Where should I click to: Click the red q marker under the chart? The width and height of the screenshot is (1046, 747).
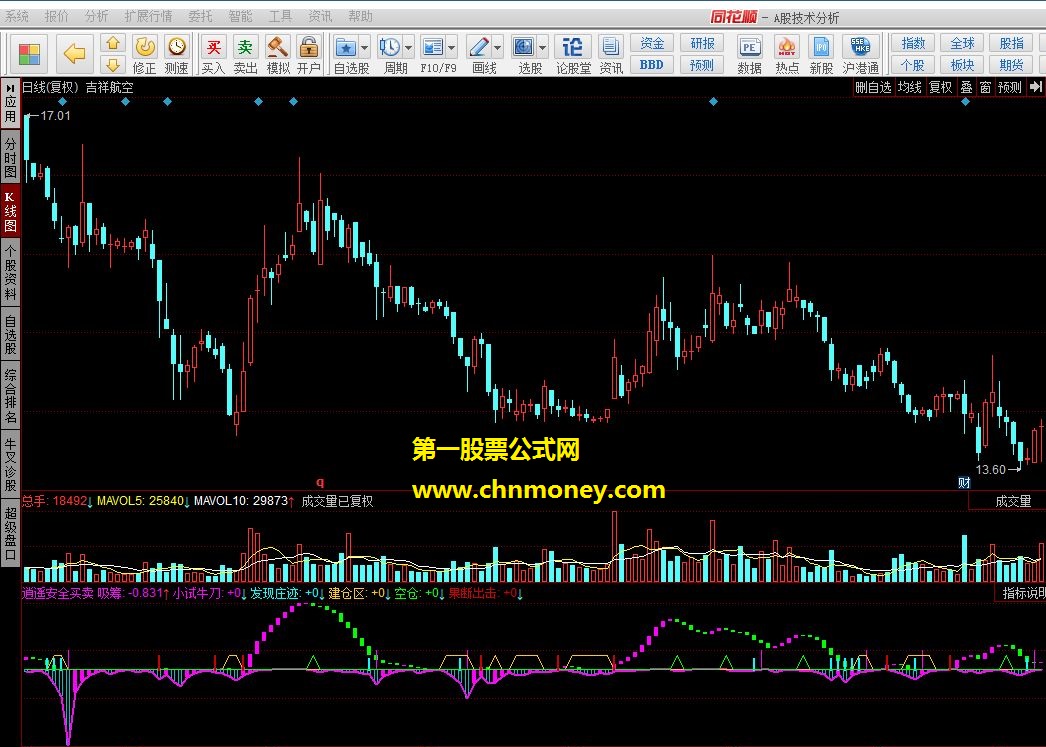(x=320, y=482)
